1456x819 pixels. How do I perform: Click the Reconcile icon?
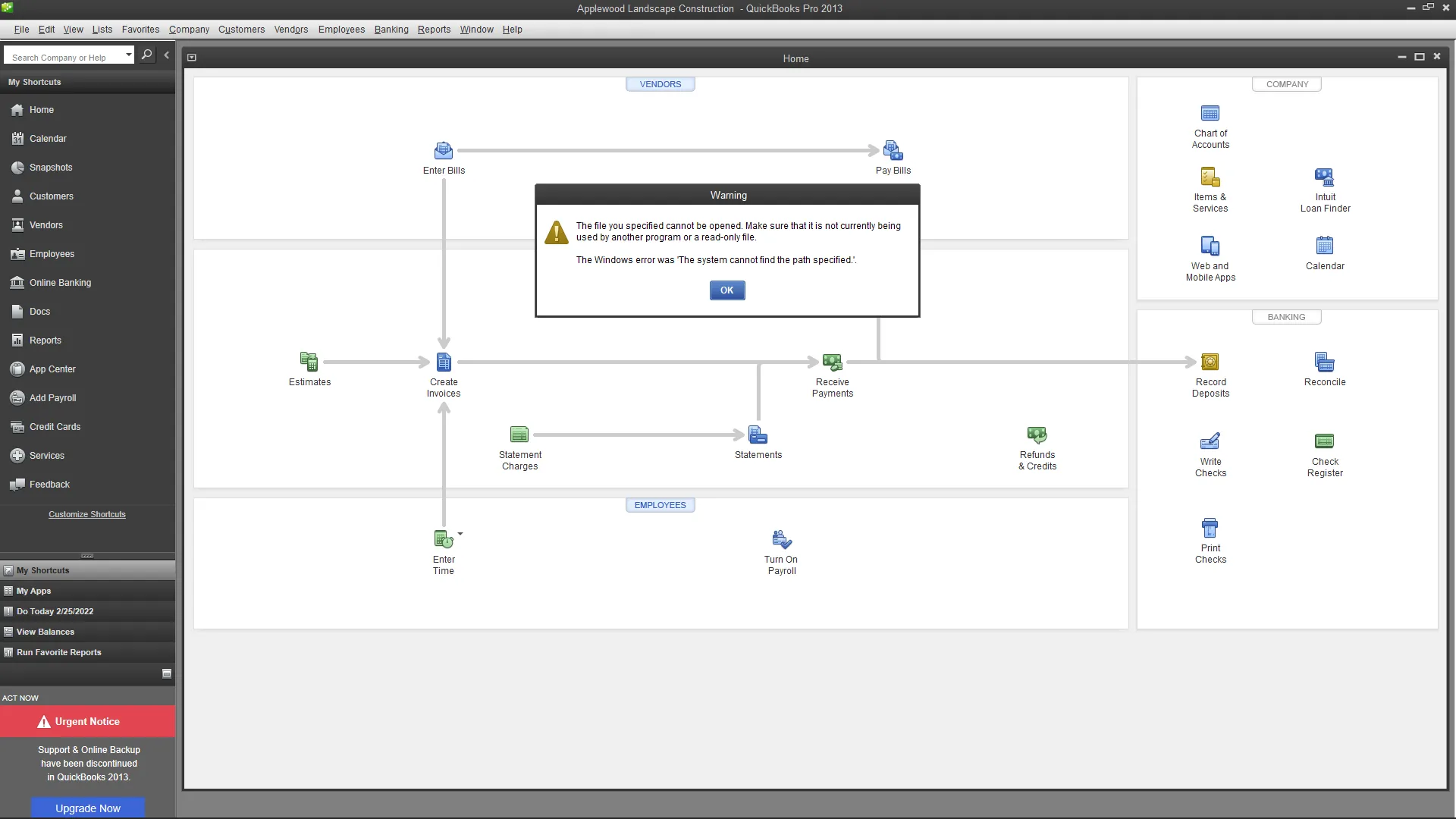coord(1324,362)
